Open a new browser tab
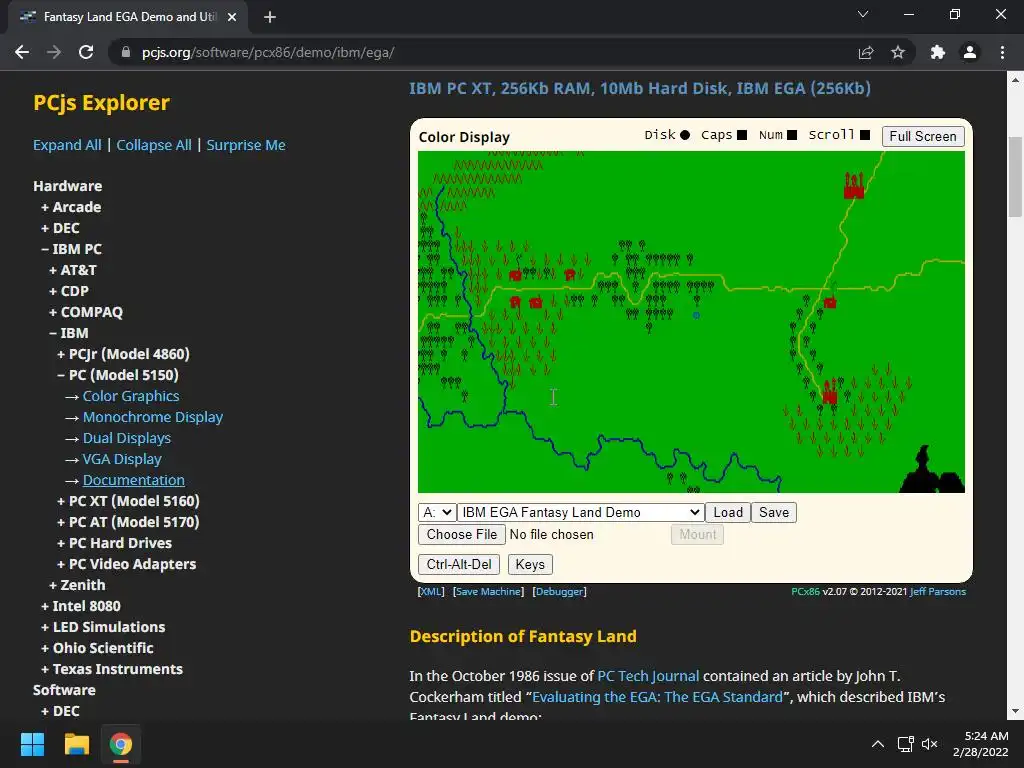The width and height of the screenshot is (1024, 768). [270, 17]
